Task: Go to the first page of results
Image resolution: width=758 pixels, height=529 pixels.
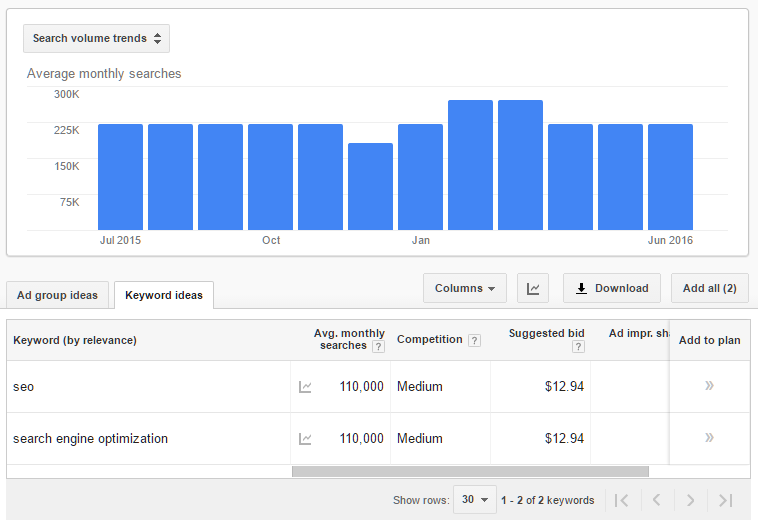Action: tap(621, 500)
